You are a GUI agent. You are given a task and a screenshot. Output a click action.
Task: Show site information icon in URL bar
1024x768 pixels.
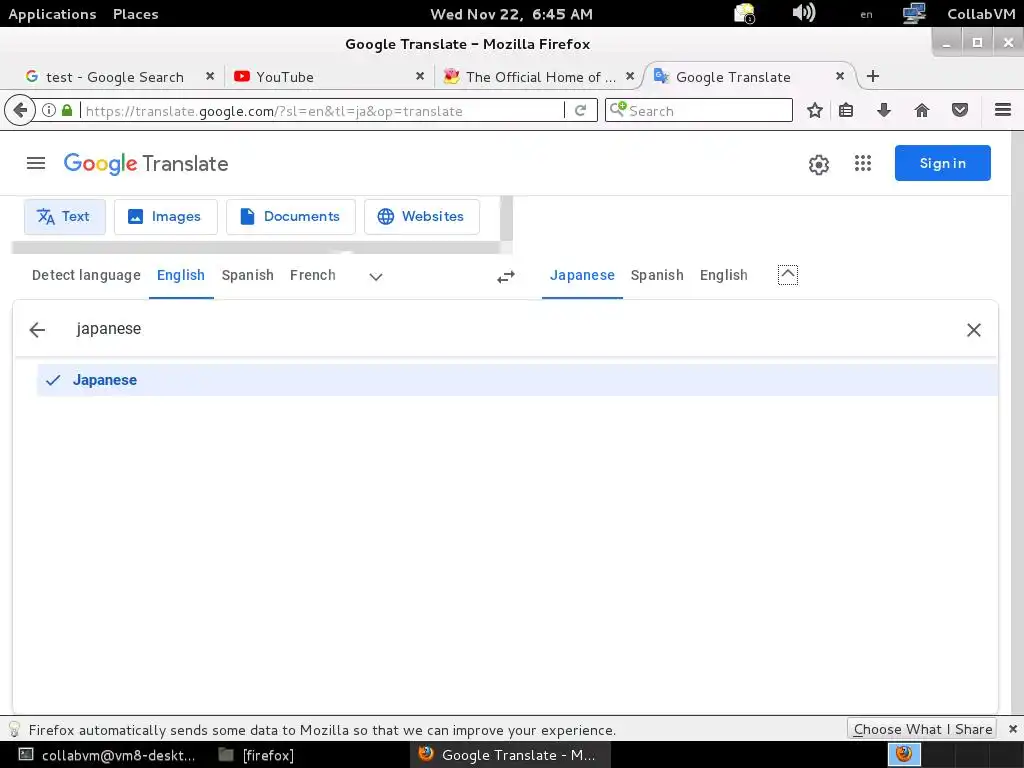click(49, 110)
